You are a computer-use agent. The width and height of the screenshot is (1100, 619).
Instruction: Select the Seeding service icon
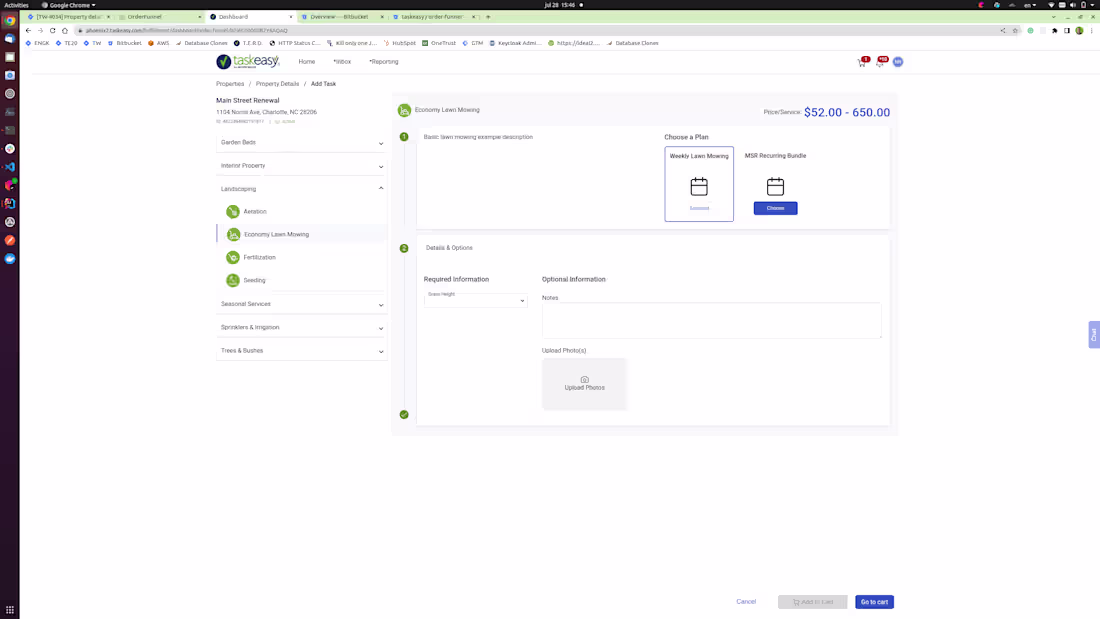(233, 280)
